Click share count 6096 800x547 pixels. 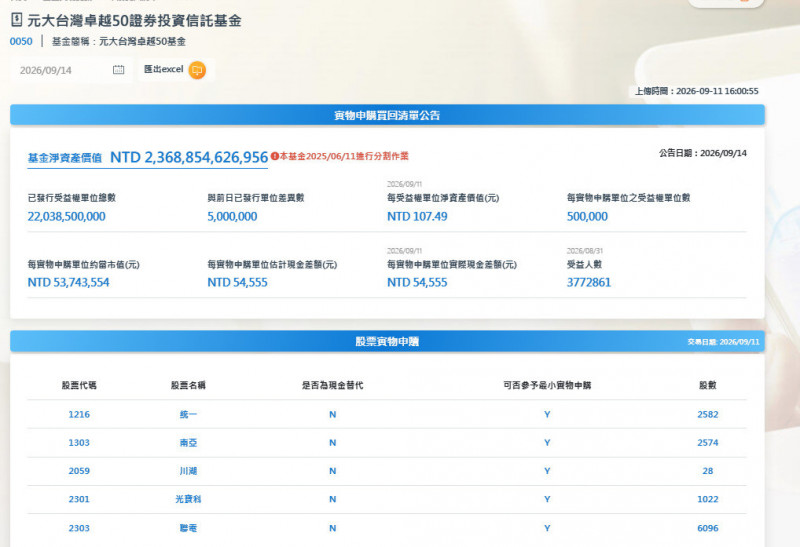(x=708, y=528)
